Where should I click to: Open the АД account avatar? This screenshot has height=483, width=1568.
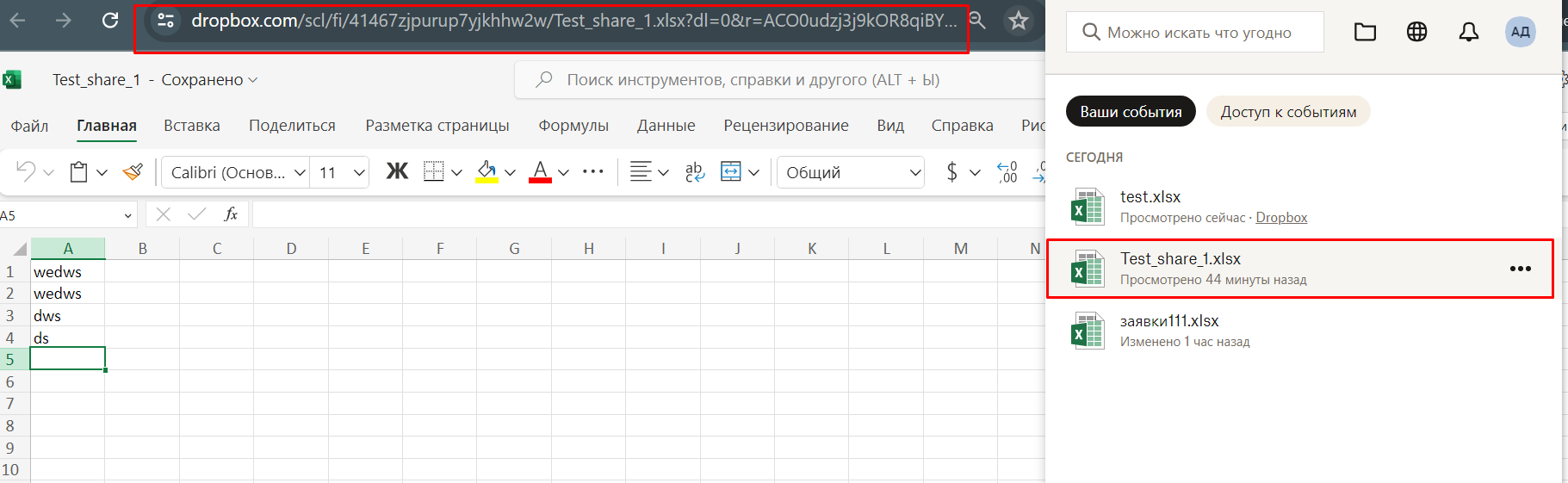(x=1521, y=32)
